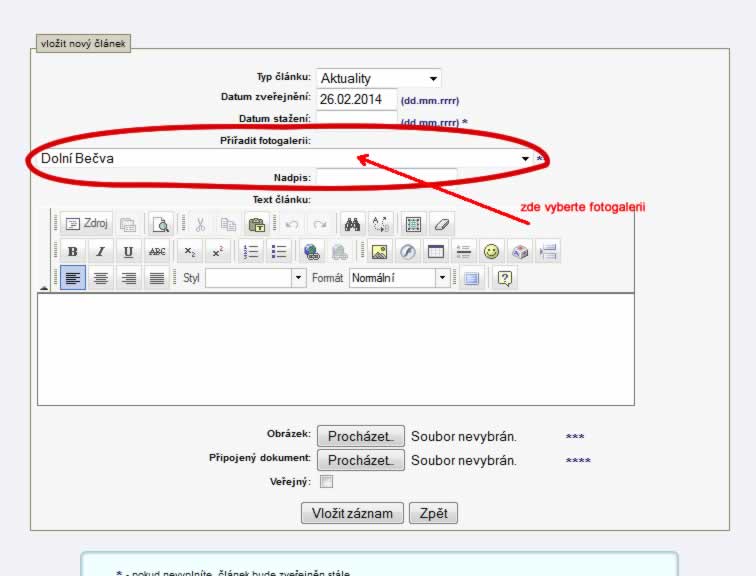Image resolution: width=756 pixels, height=576 pixels.
Task: Toggle bold text formatting
Action: (x=72, y=251)
